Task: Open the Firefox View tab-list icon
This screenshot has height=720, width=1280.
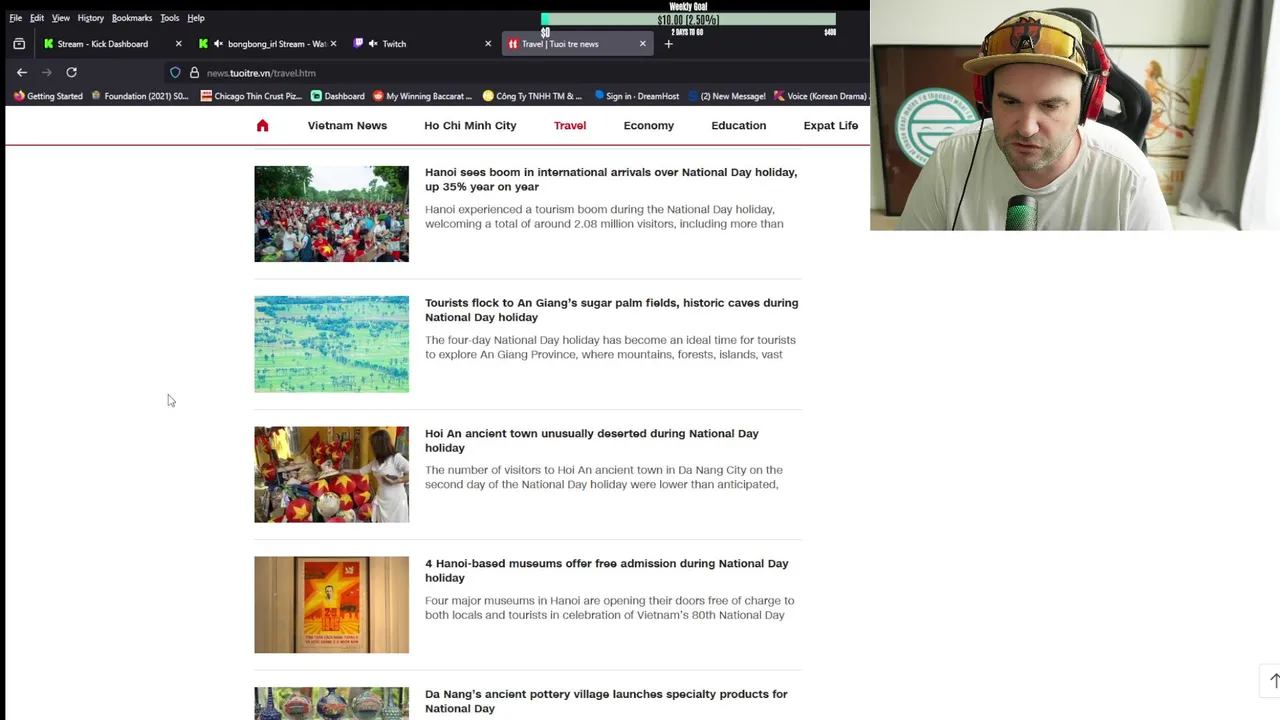Action: click(19, 44)
